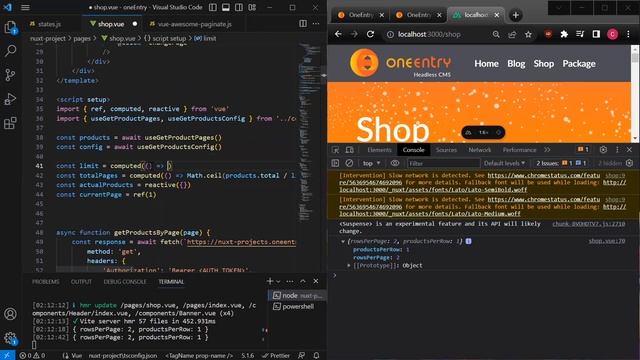Open the Chrome side panel

pos(596,34)
